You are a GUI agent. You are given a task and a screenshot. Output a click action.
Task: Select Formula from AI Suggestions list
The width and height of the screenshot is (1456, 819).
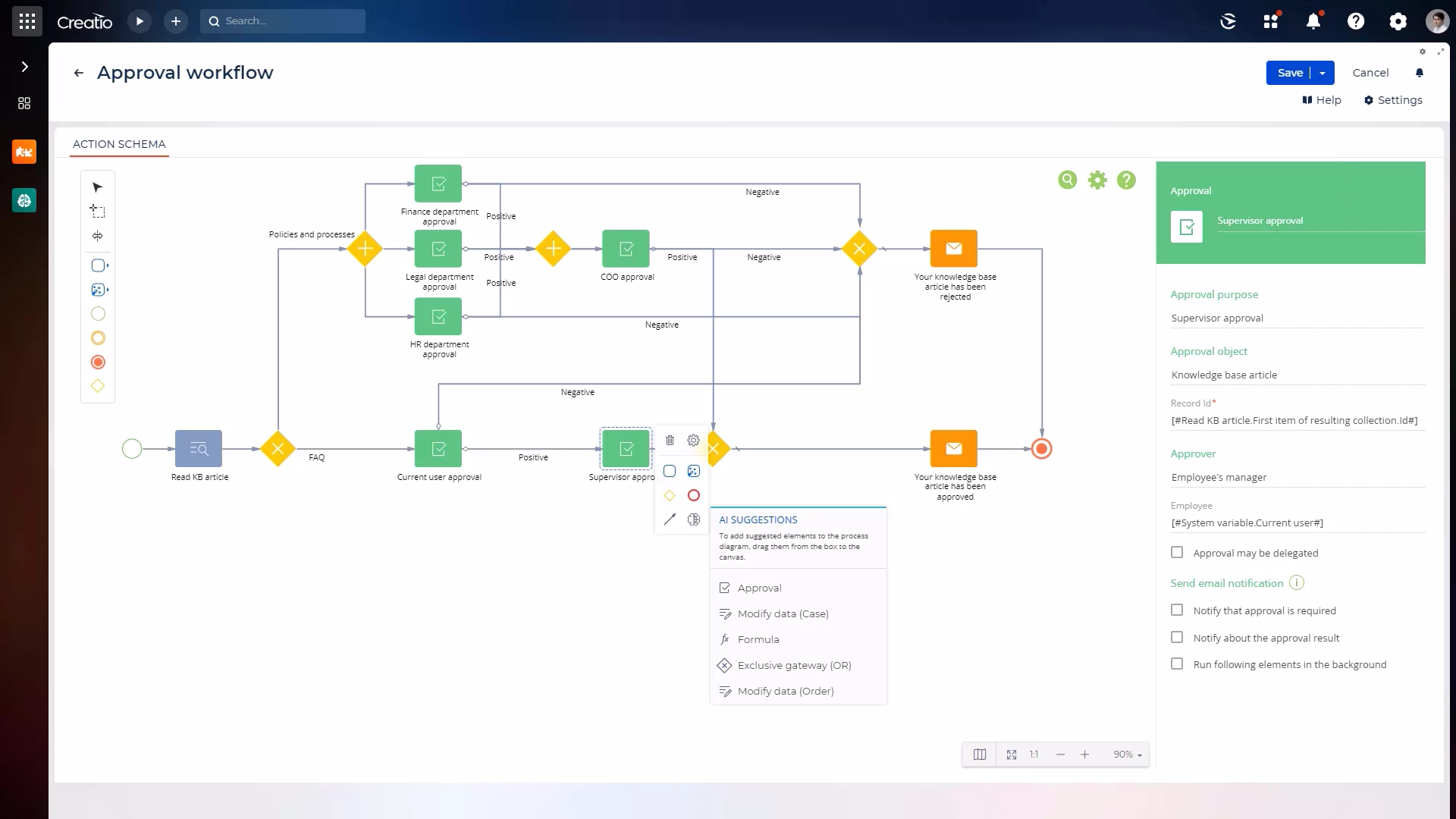pos(758,639)
